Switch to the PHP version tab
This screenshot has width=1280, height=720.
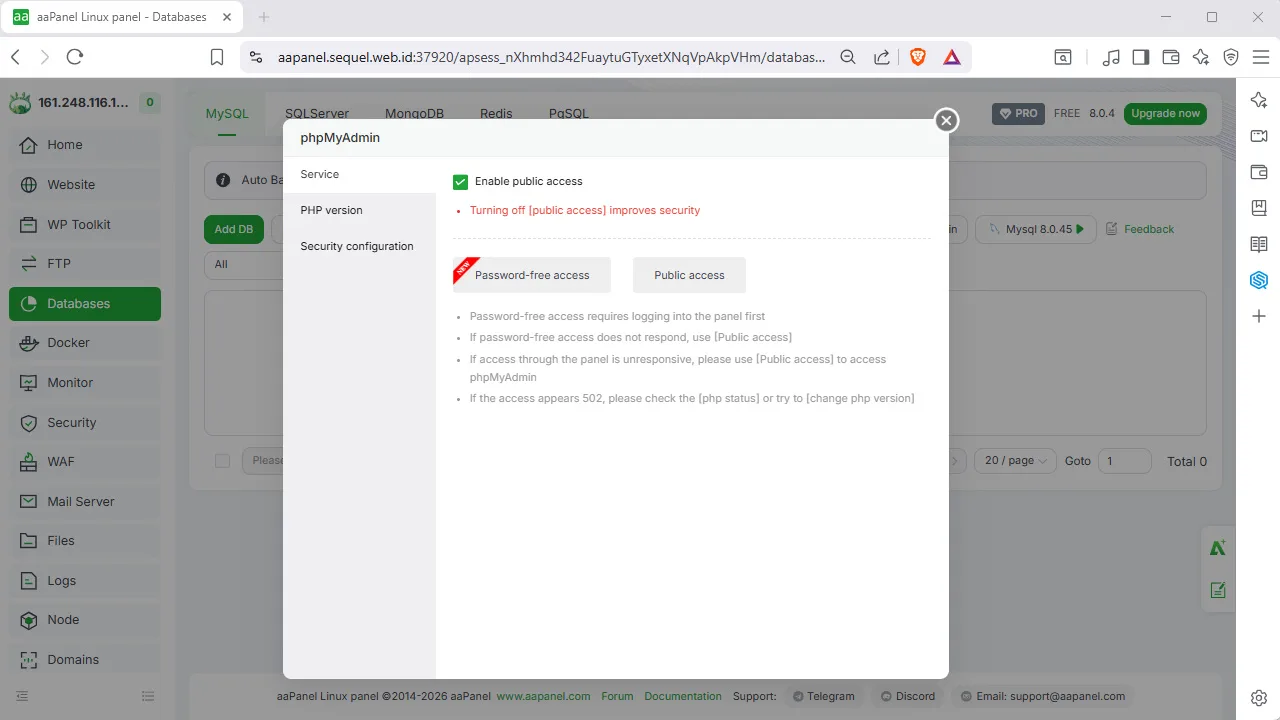(x=359, y=210)
